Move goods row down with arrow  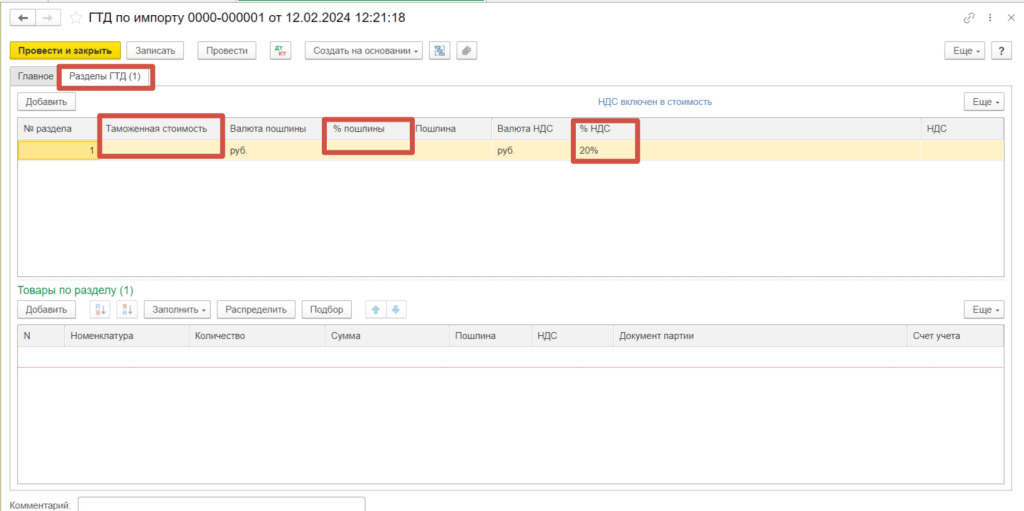tap(395, 310)
